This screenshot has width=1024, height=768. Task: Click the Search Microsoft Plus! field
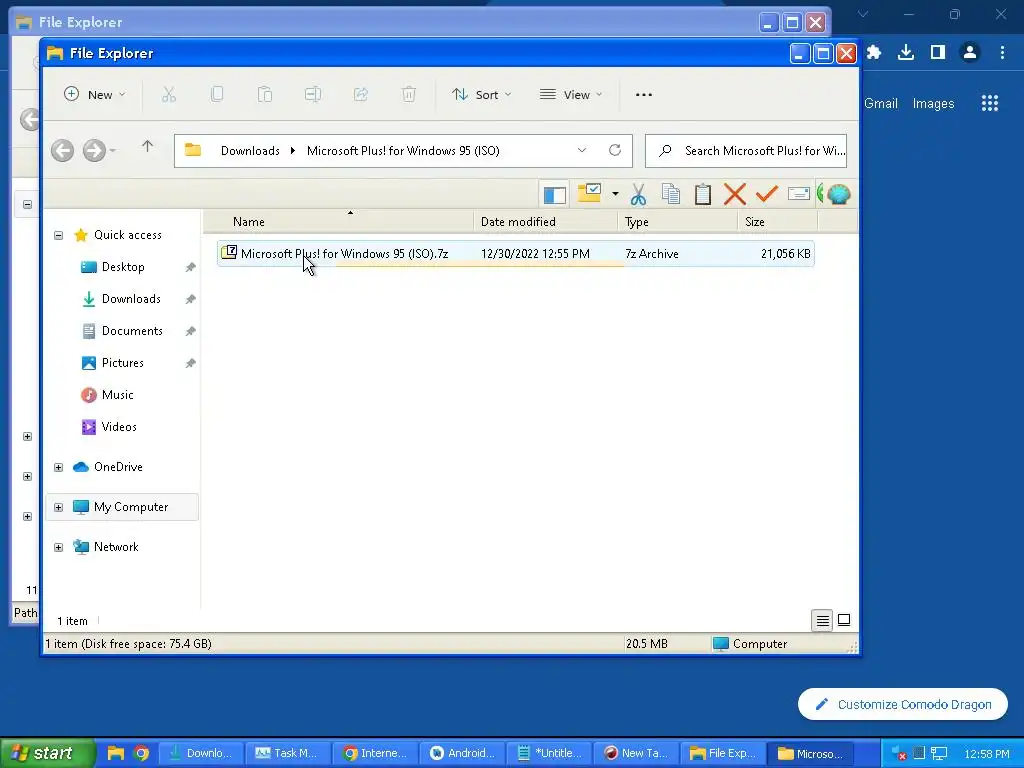click(746, 151)
